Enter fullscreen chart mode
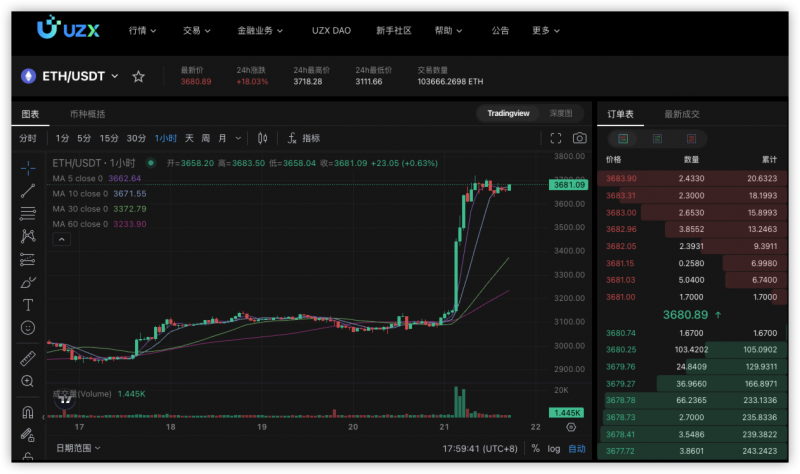 (556, 138)
